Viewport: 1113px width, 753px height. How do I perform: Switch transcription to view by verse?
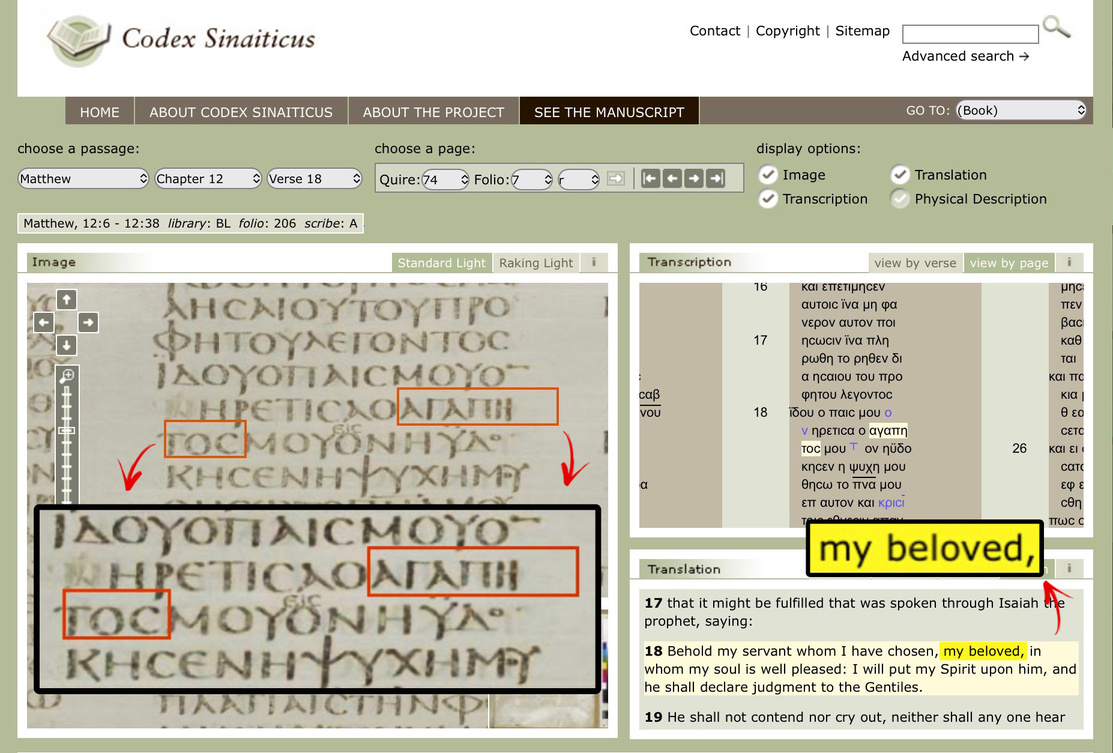tap(915, 263)
